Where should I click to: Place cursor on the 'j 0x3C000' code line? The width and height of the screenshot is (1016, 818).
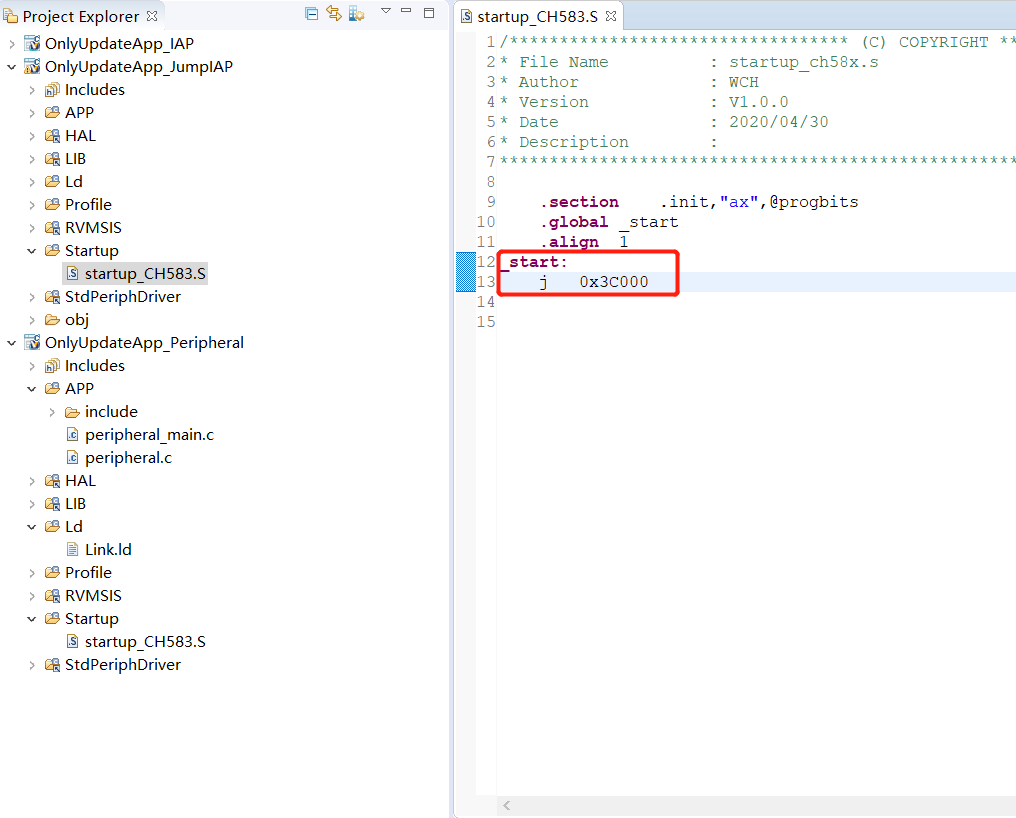613,282
